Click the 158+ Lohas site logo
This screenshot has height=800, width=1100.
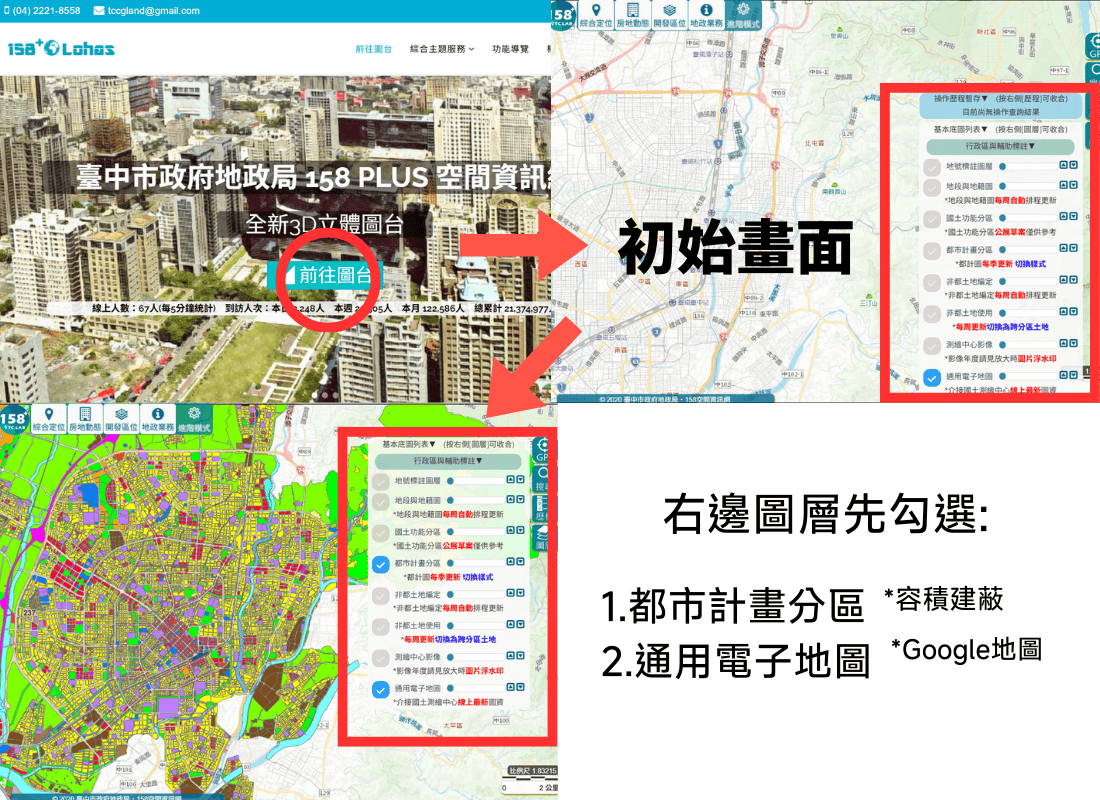[58, 46]
